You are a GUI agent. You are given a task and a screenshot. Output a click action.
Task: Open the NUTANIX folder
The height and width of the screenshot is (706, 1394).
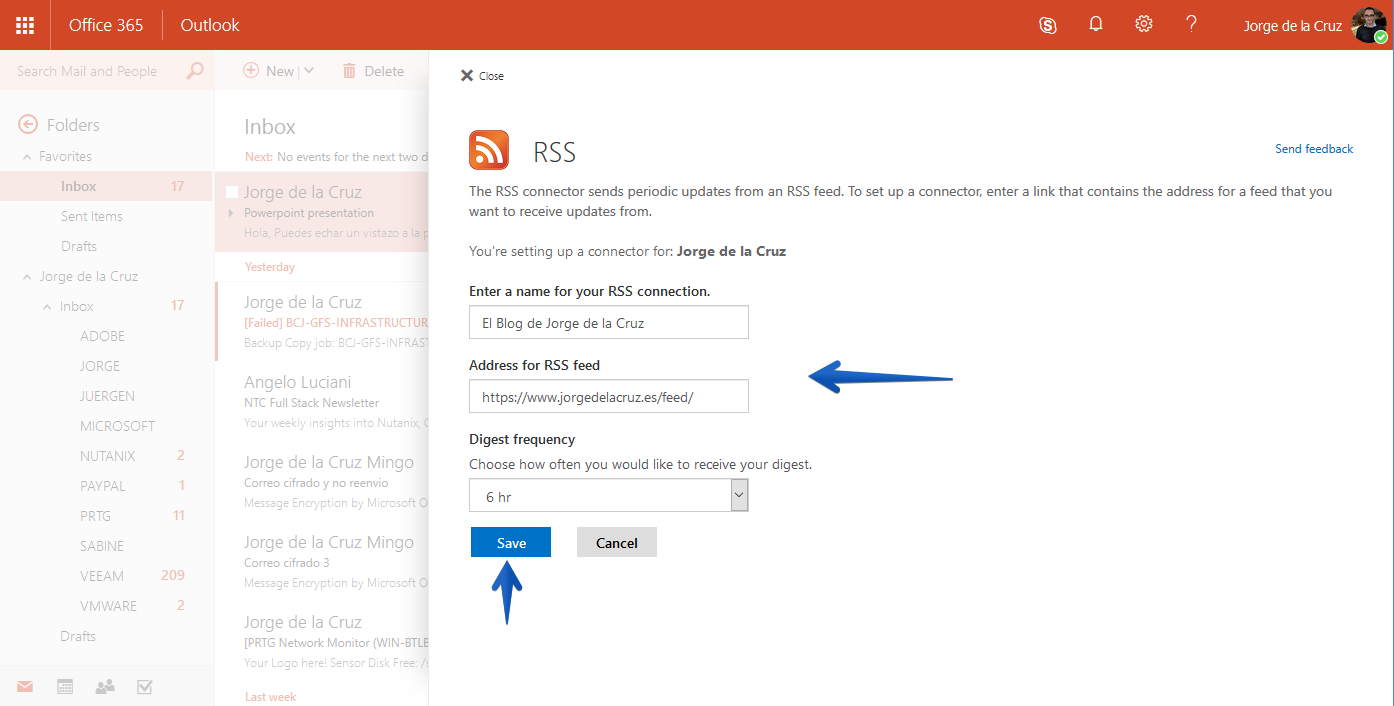[x=107, y=456]
